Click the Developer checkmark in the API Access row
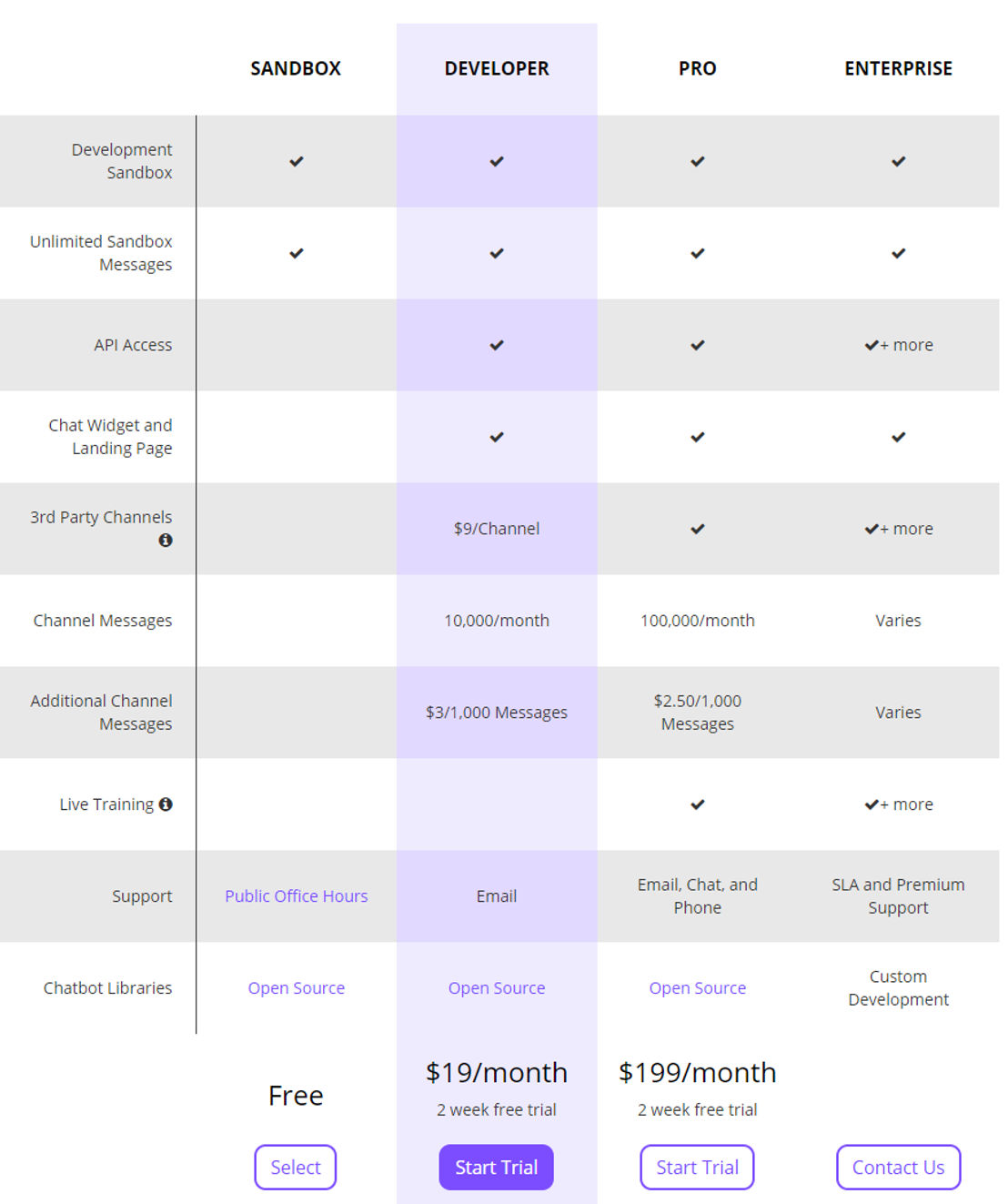 [497, 345]
